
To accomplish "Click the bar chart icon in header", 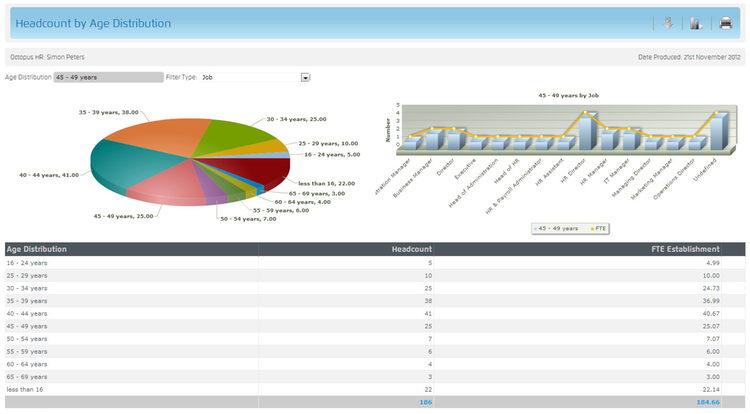I will pyautogui.click(x=697, y=23).
